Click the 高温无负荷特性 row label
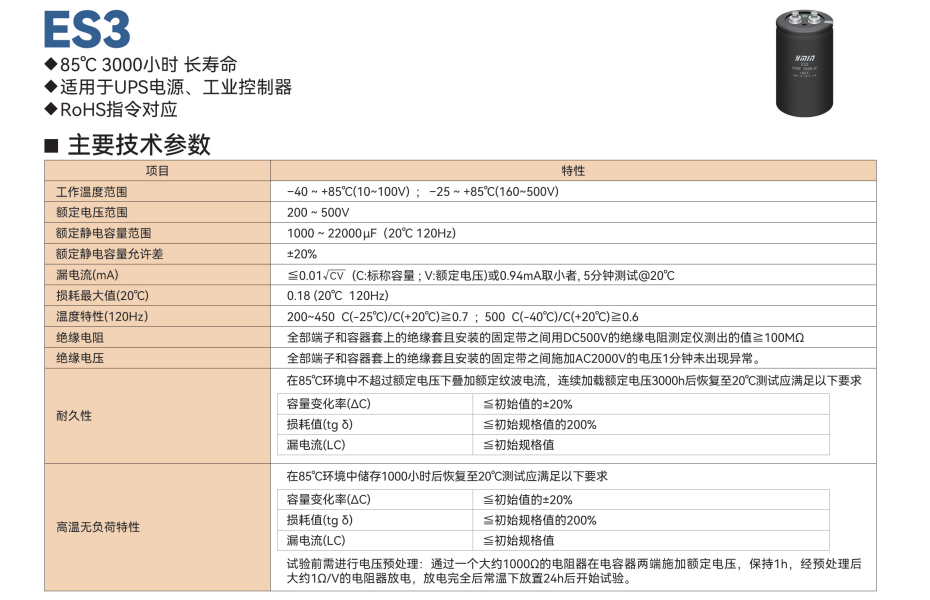 click(x=98, y=526)
